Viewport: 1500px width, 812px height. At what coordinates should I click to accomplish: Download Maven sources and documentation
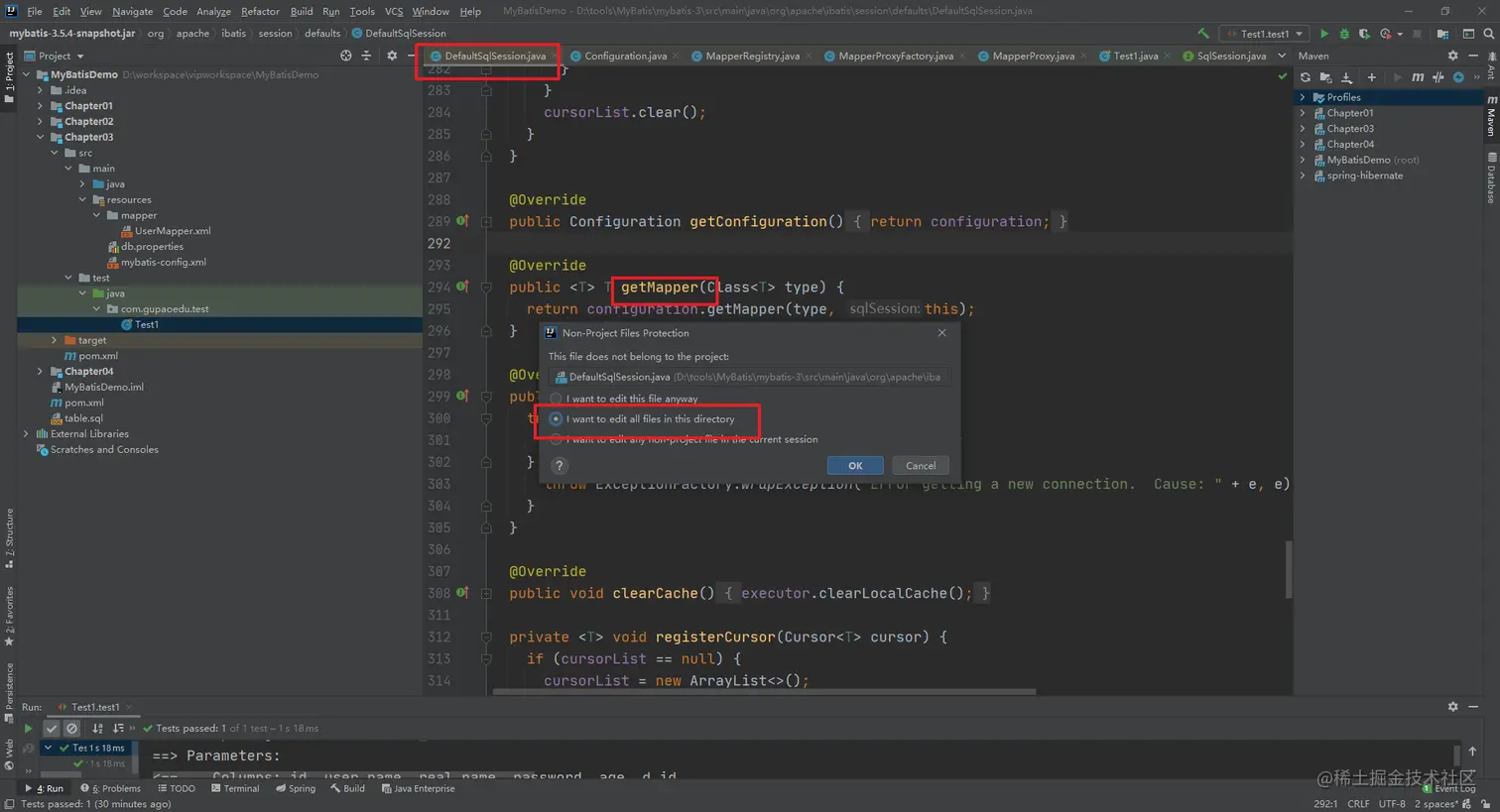(1346, 77)
